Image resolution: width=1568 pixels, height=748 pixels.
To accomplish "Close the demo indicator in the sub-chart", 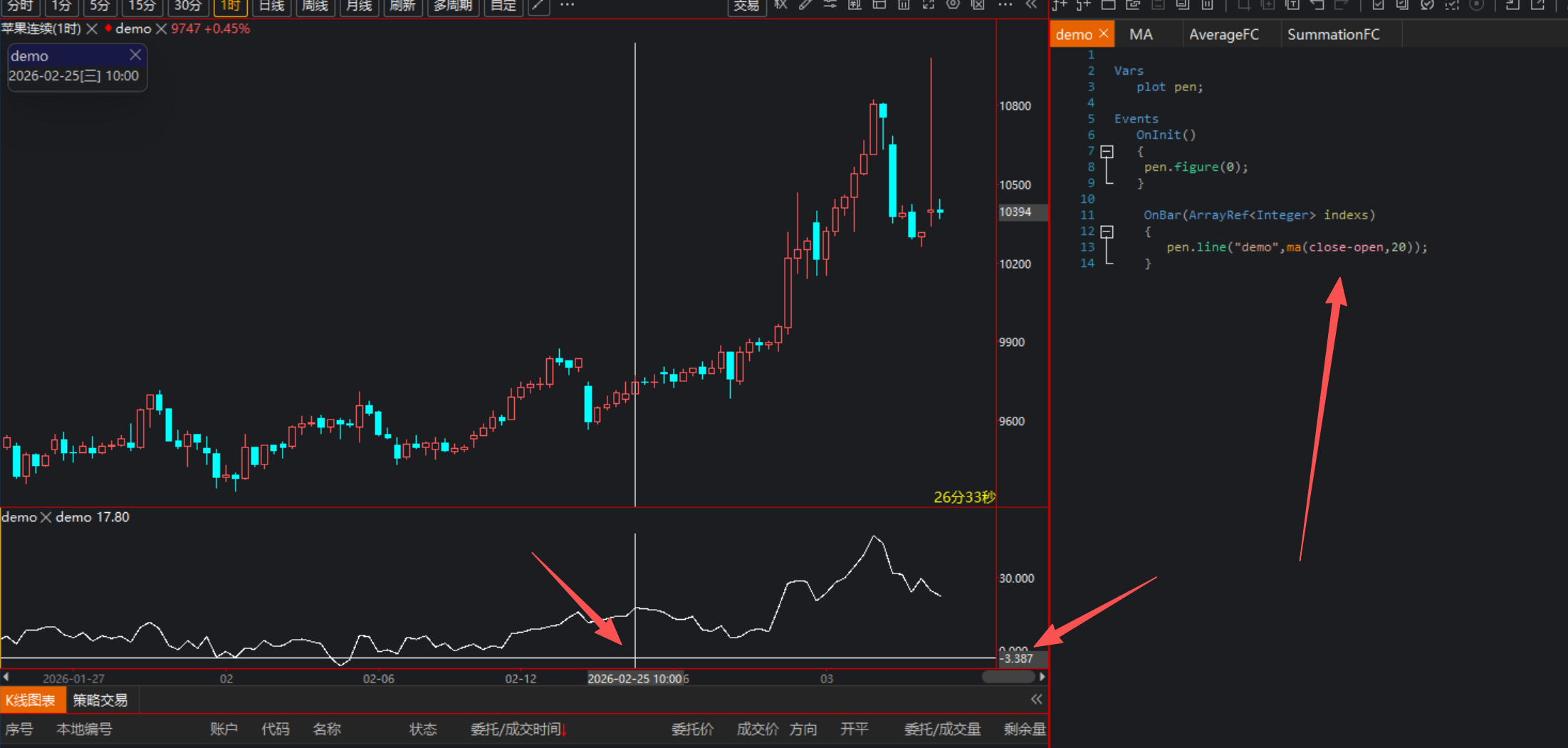I will tap(46, 517).
